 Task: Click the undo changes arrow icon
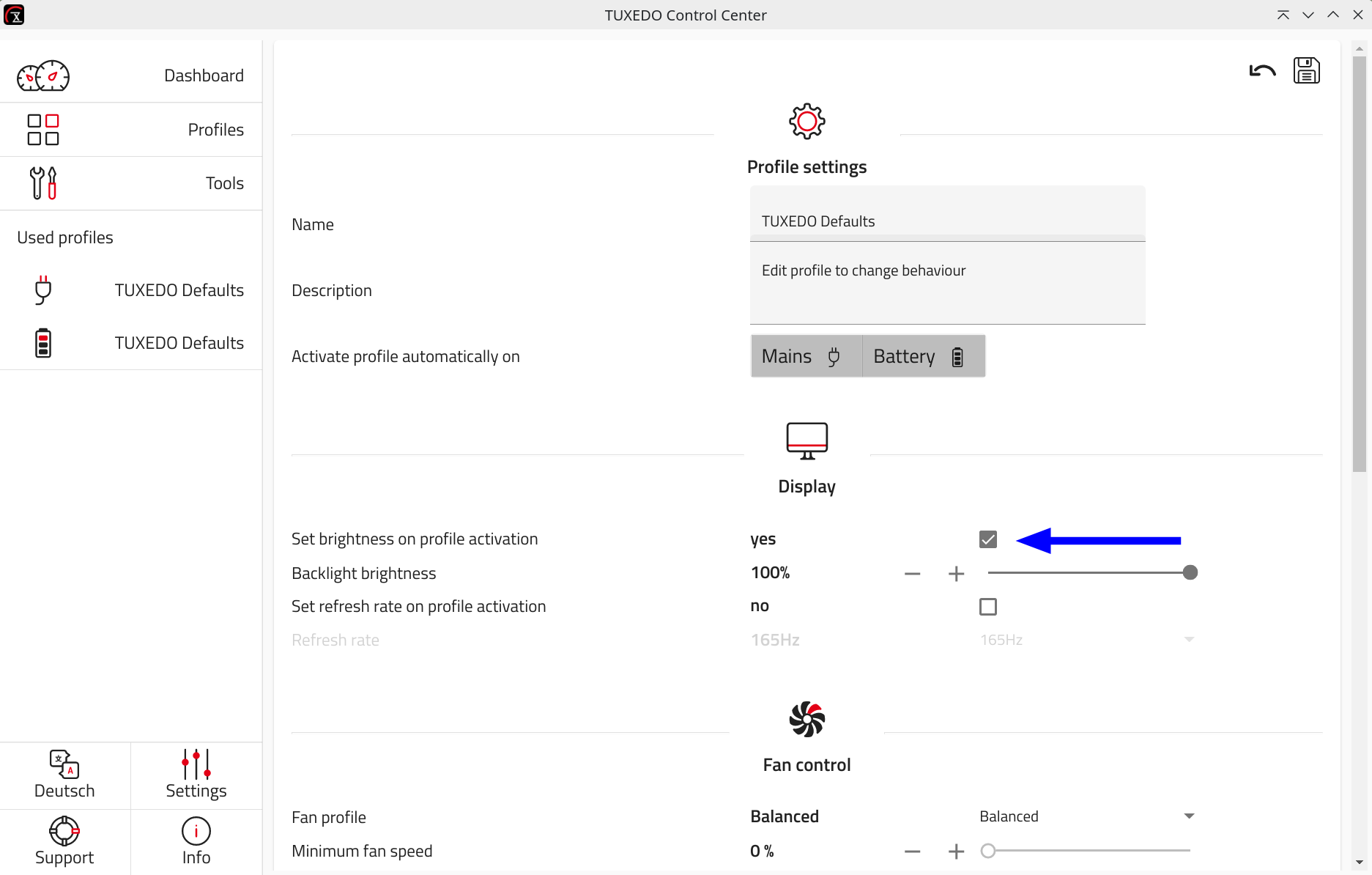[x=1262, y=71]
